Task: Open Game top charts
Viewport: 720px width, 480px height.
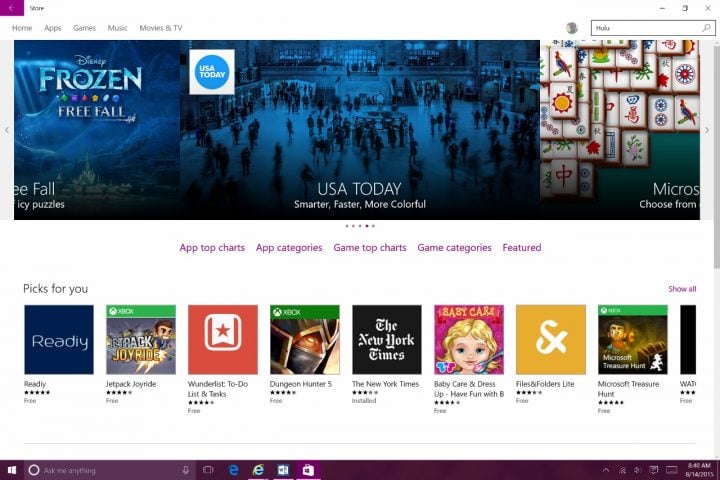Action: point(370,248)
